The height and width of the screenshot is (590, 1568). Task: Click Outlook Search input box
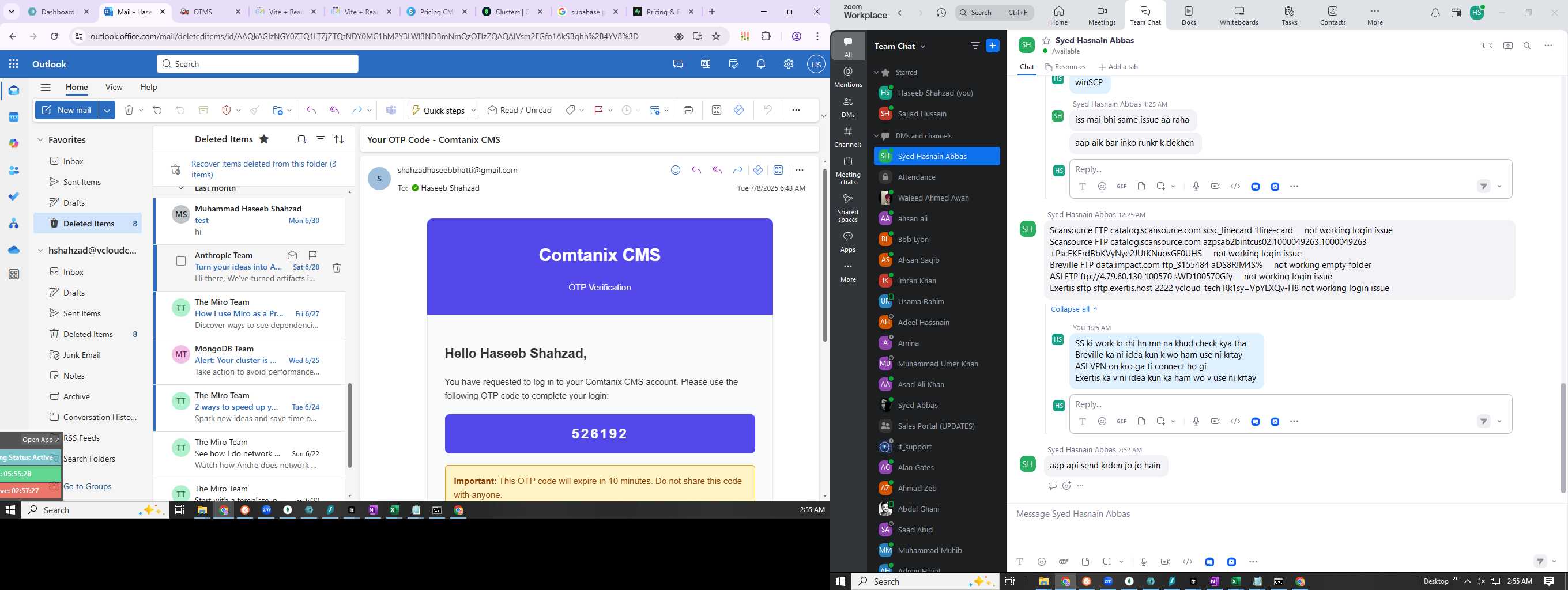[x=258, y=64]
